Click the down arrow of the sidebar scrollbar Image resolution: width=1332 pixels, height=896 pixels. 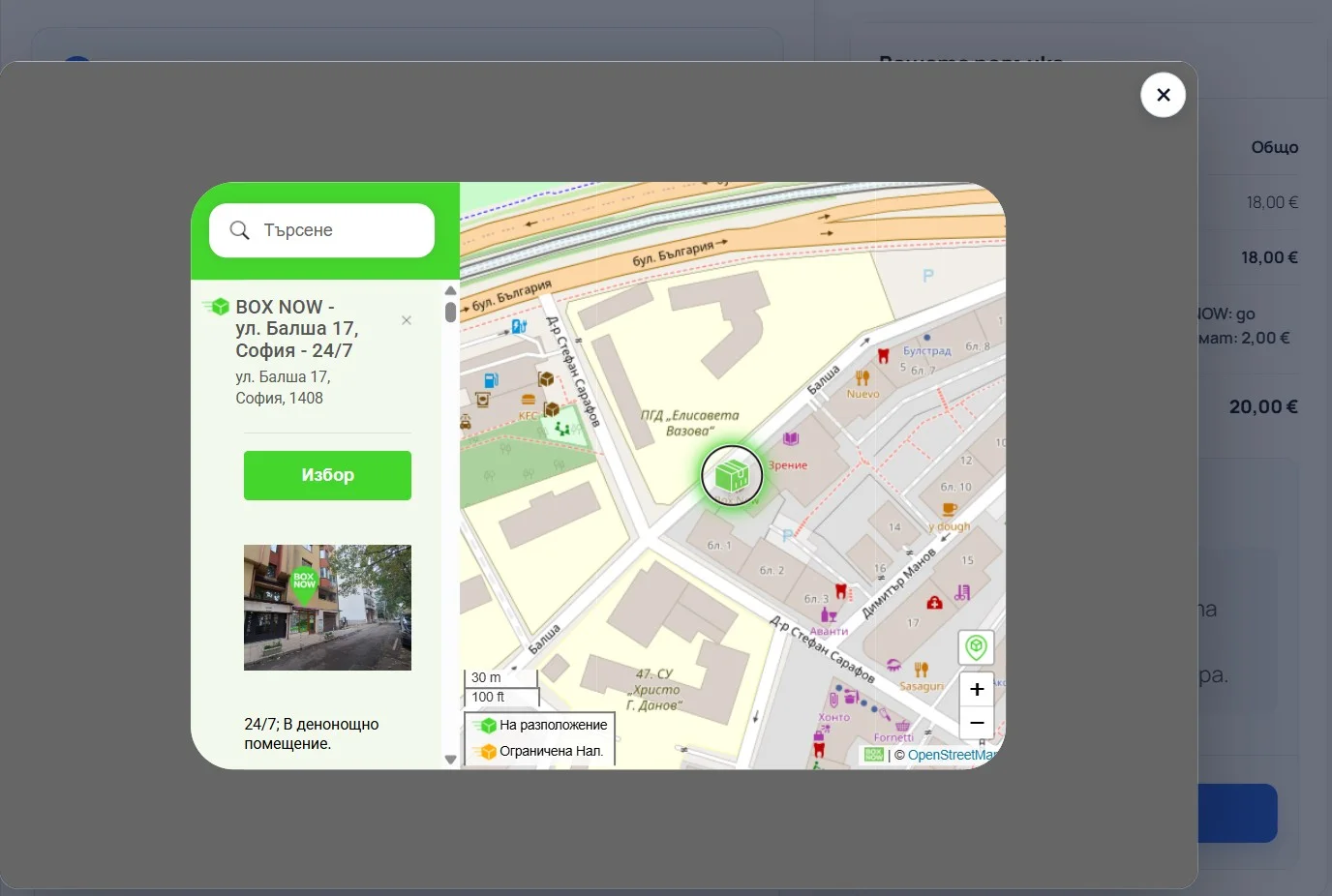(x=450, y=760)
